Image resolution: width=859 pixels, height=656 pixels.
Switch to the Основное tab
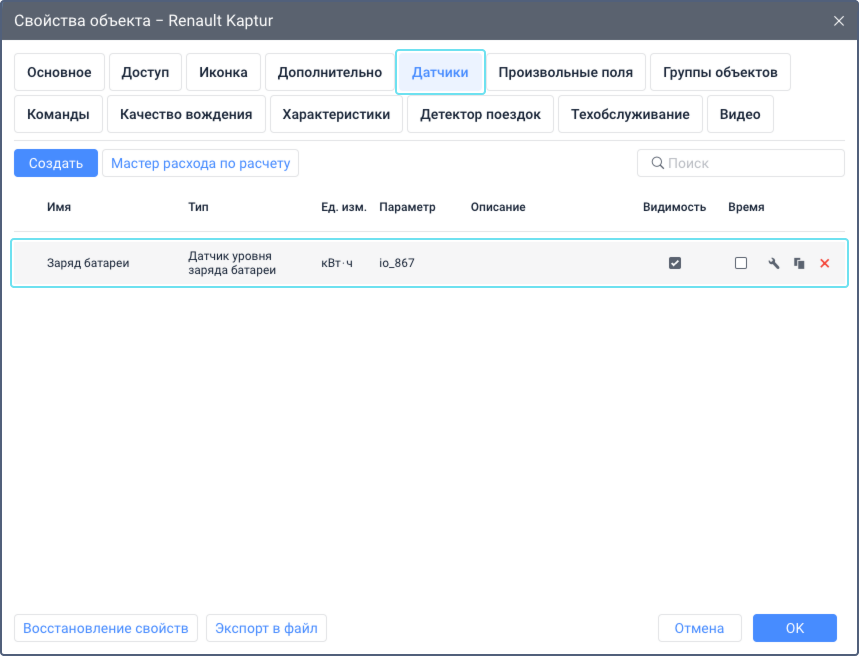pos(59,72)
